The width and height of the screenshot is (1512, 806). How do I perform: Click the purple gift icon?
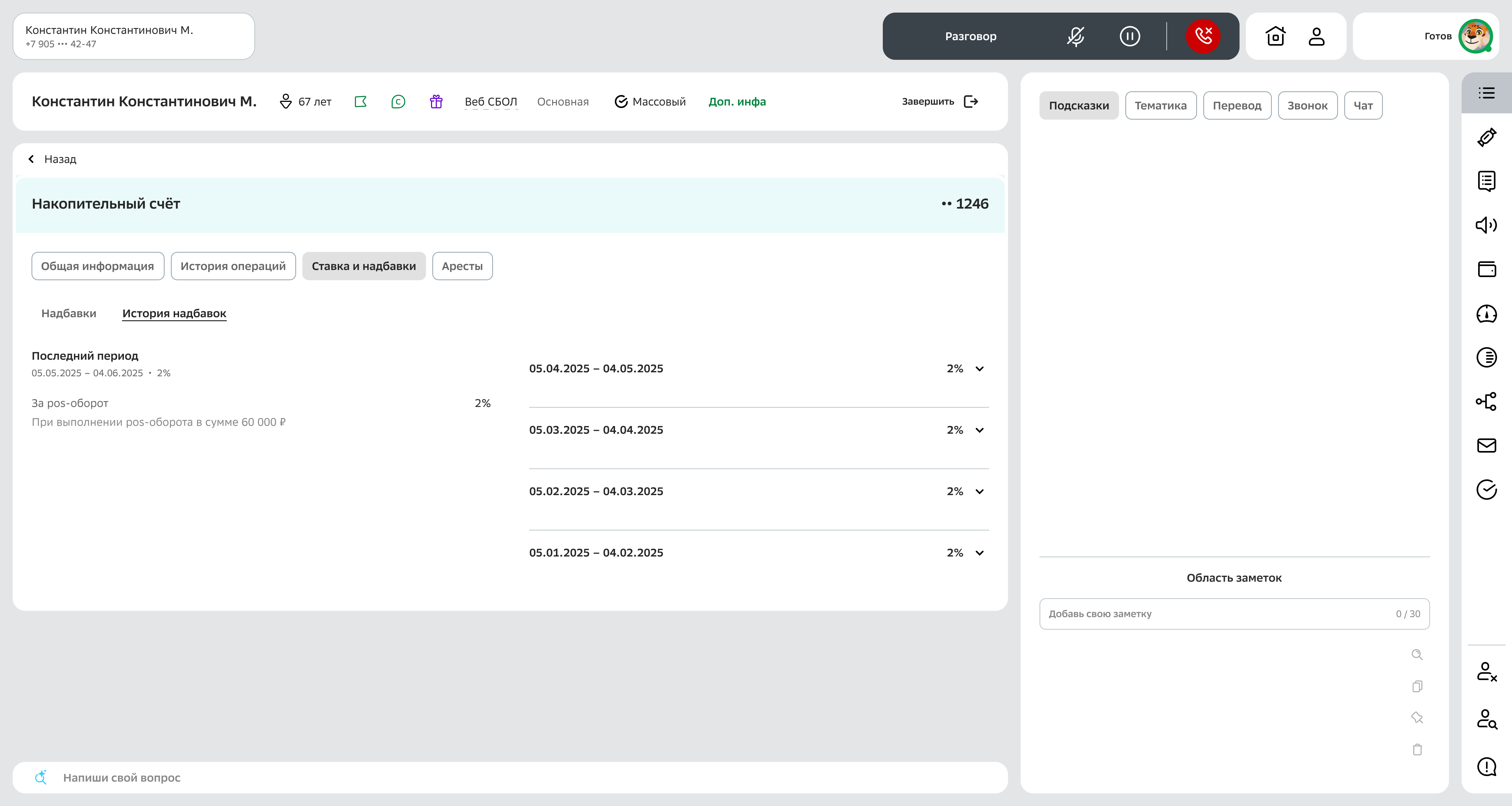click(x=435, y=102)
